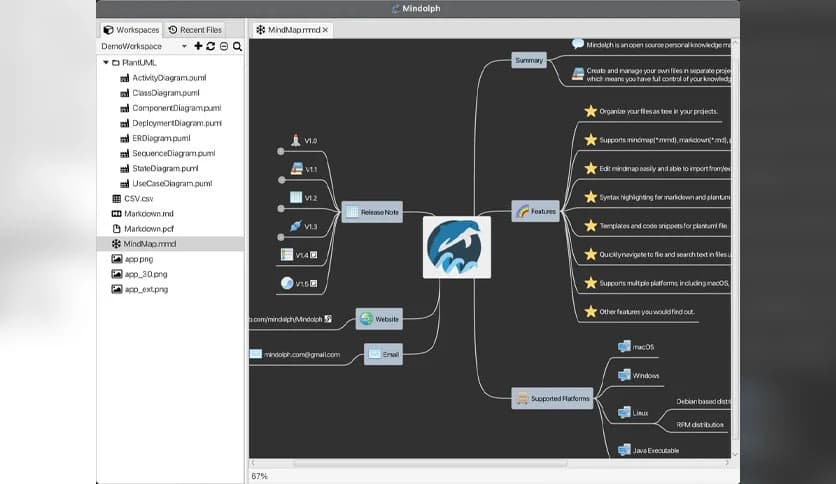The height and width of the screenshot is (484, 836).
Task: Open SequenceDiagram.puml in the file tree
Action: point(173,153)
